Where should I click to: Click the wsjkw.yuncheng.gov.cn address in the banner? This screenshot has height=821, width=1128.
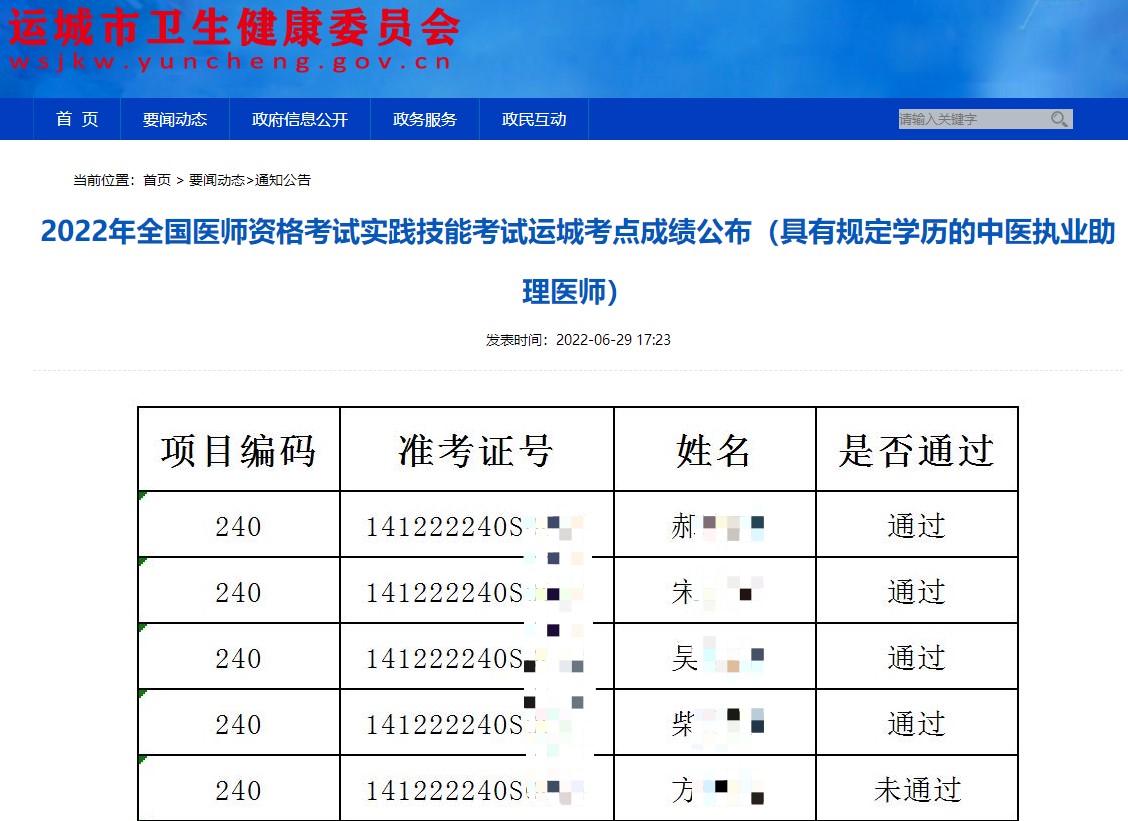tap(230, 63)
